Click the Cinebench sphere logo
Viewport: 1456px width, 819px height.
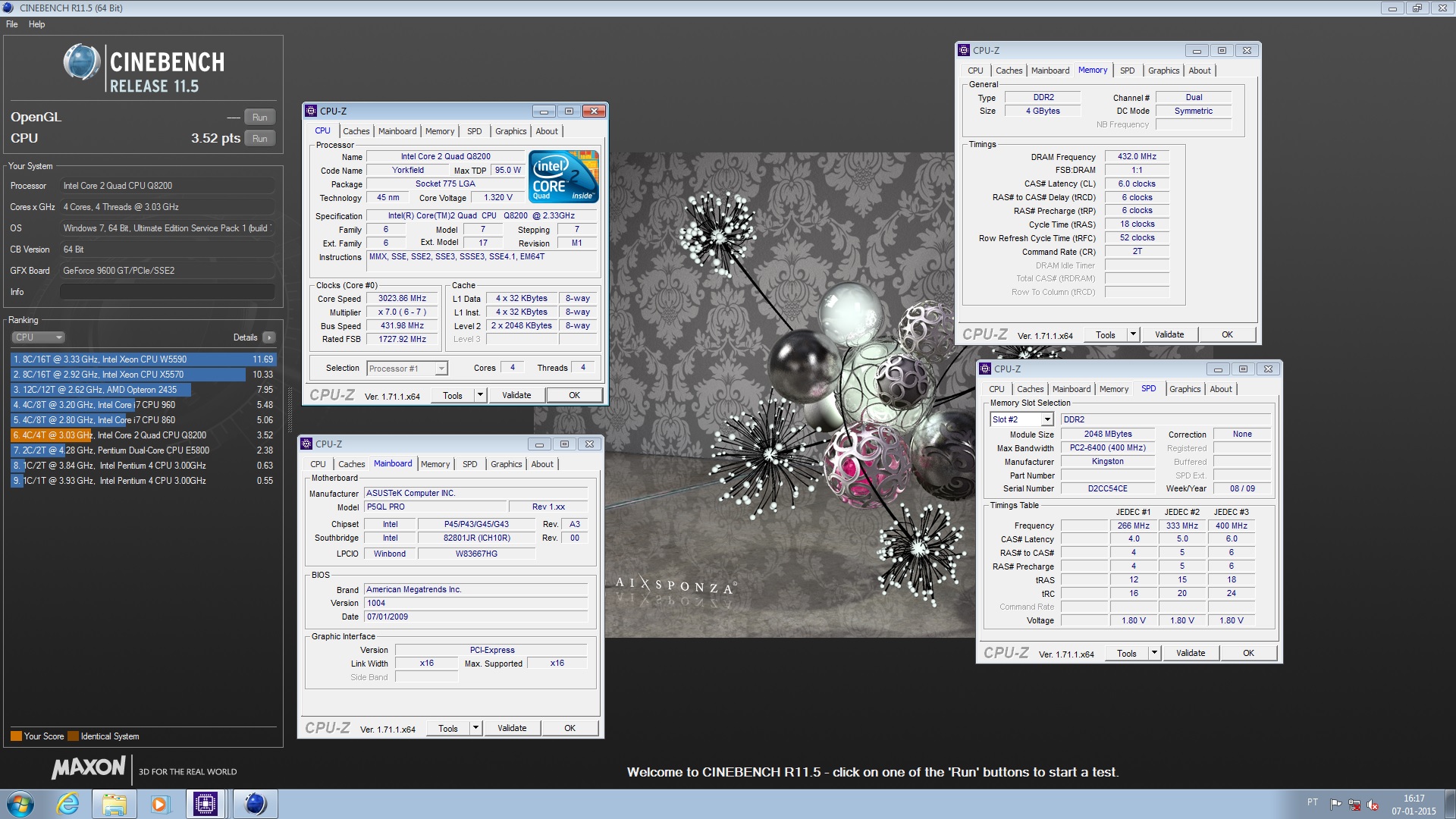coord(82,63)
